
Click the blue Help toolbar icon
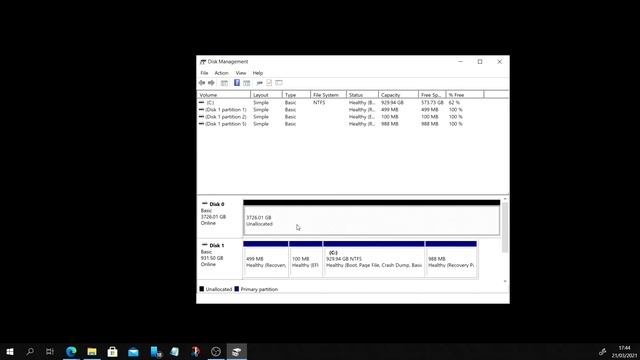coord(237,83)
